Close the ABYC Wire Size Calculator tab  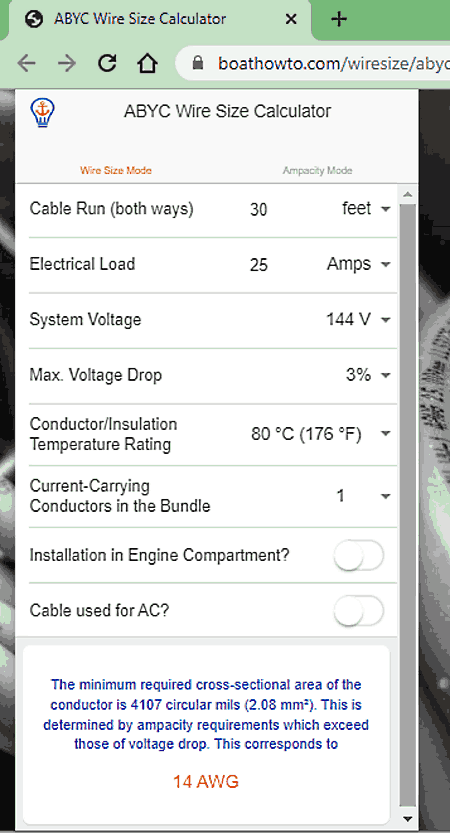point(291,19)
